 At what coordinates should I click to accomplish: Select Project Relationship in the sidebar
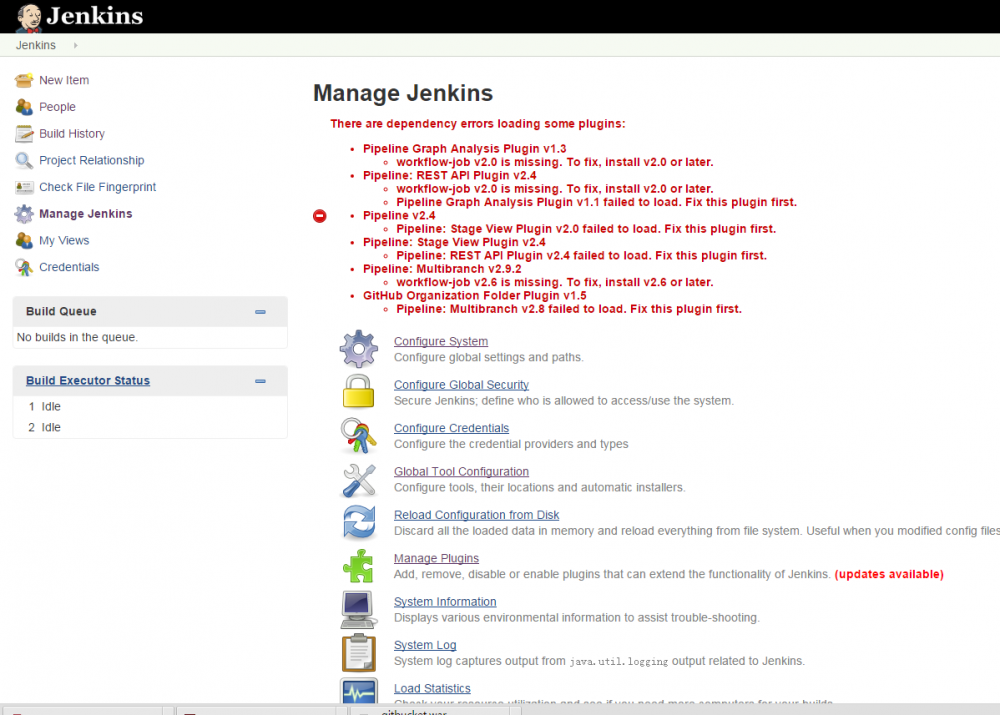tap(92, 161)
